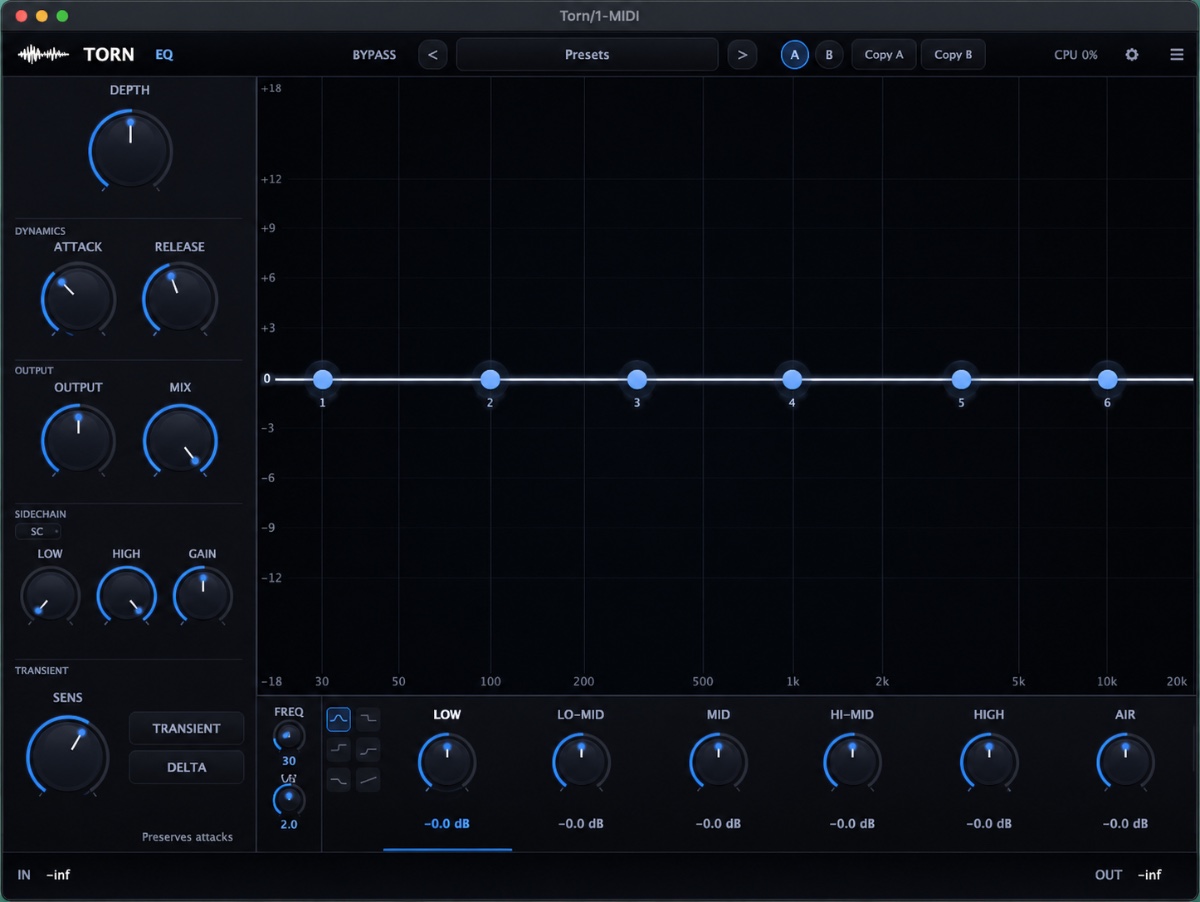The height and width of the screenshot is (902, 1200).
Task: Switch to the EQ tab
Action: (164, 55)
